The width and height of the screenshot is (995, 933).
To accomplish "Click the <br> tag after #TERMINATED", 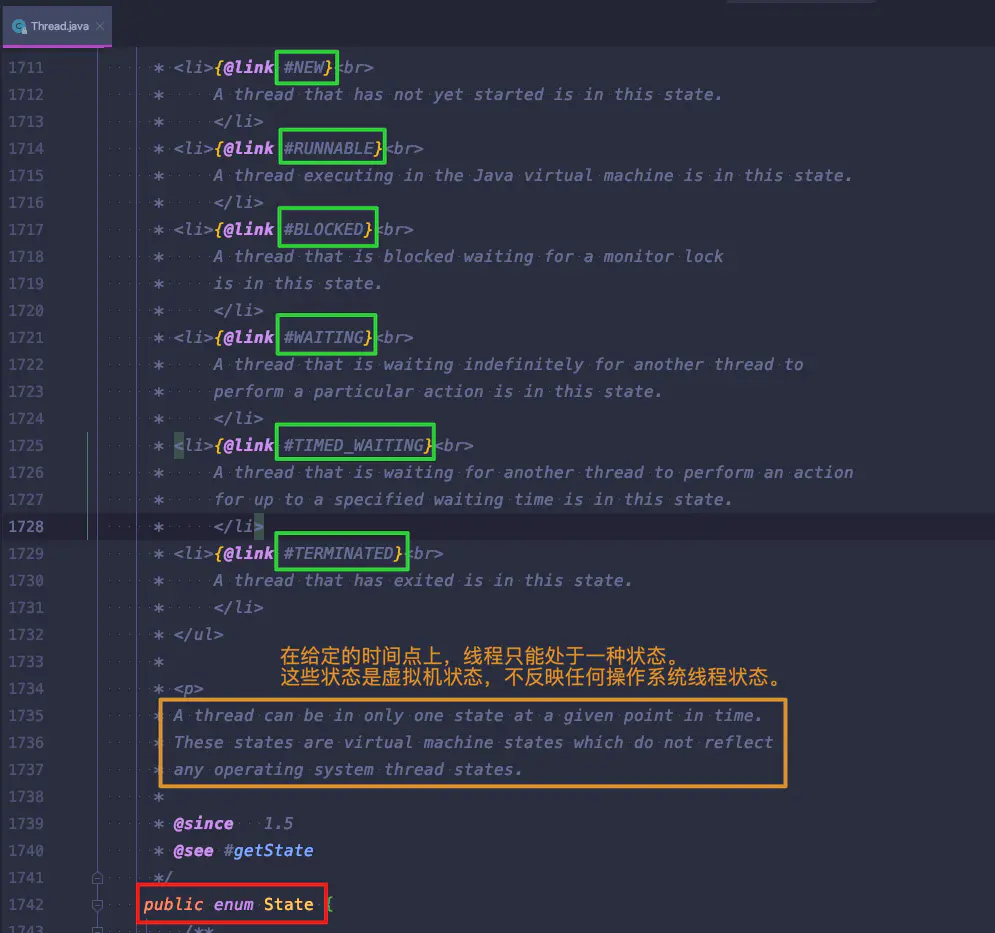I will [x=424, y=553].
